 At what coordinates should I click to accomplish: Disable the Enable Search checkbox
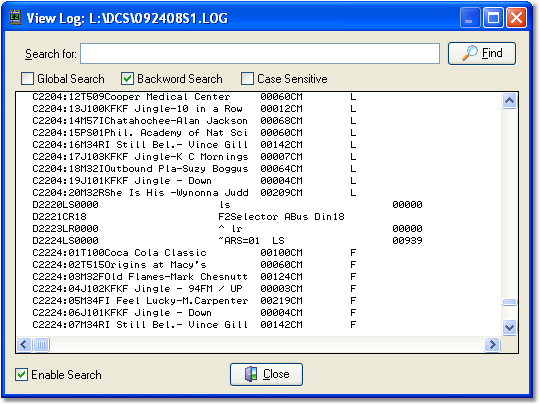point(21,374)
